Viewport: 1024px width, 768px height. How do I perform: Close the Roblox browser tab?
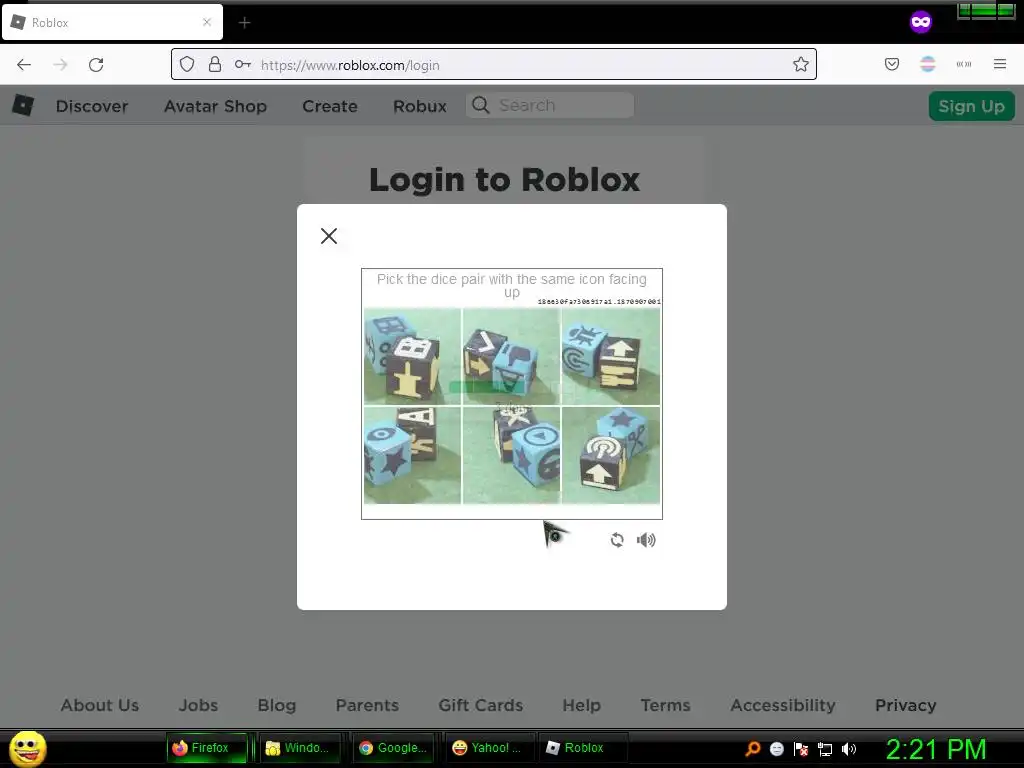(x=207, y=22)
